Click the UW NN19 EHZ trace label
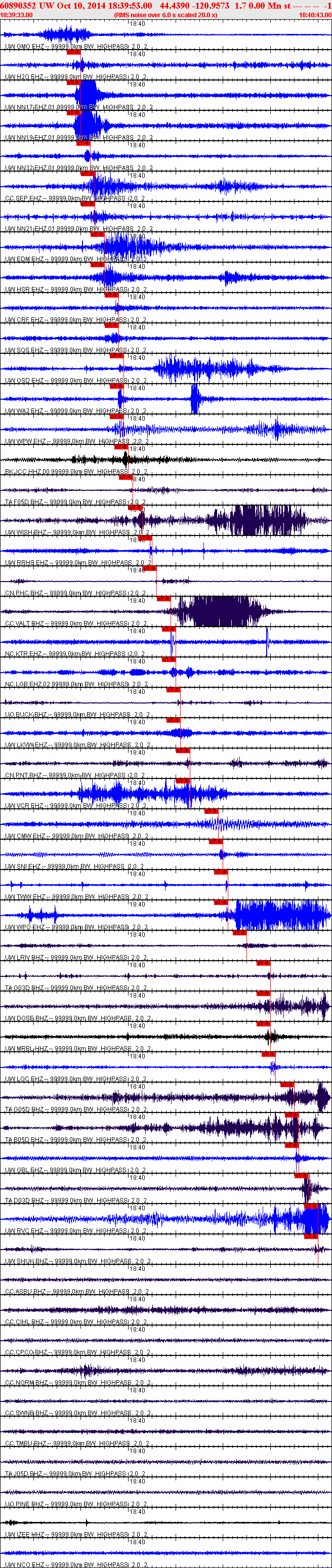The width and height of the screenshot is (332, 1568). [x=79, y=138]
